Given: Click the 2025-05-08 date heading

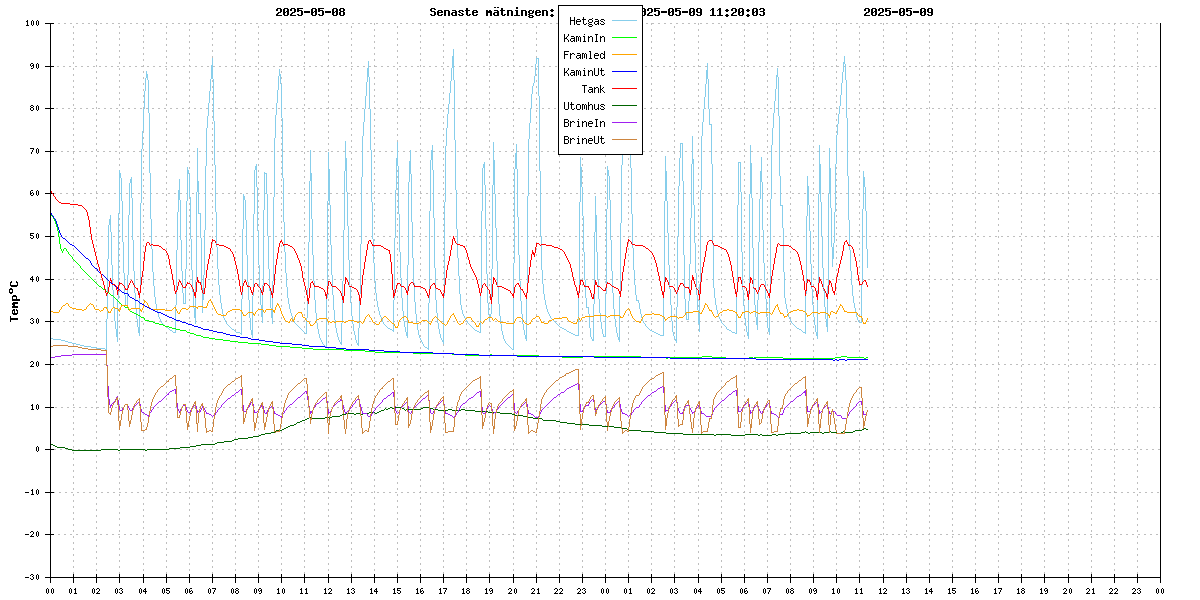Looking at the screenshot, I should tap(310, 12).
